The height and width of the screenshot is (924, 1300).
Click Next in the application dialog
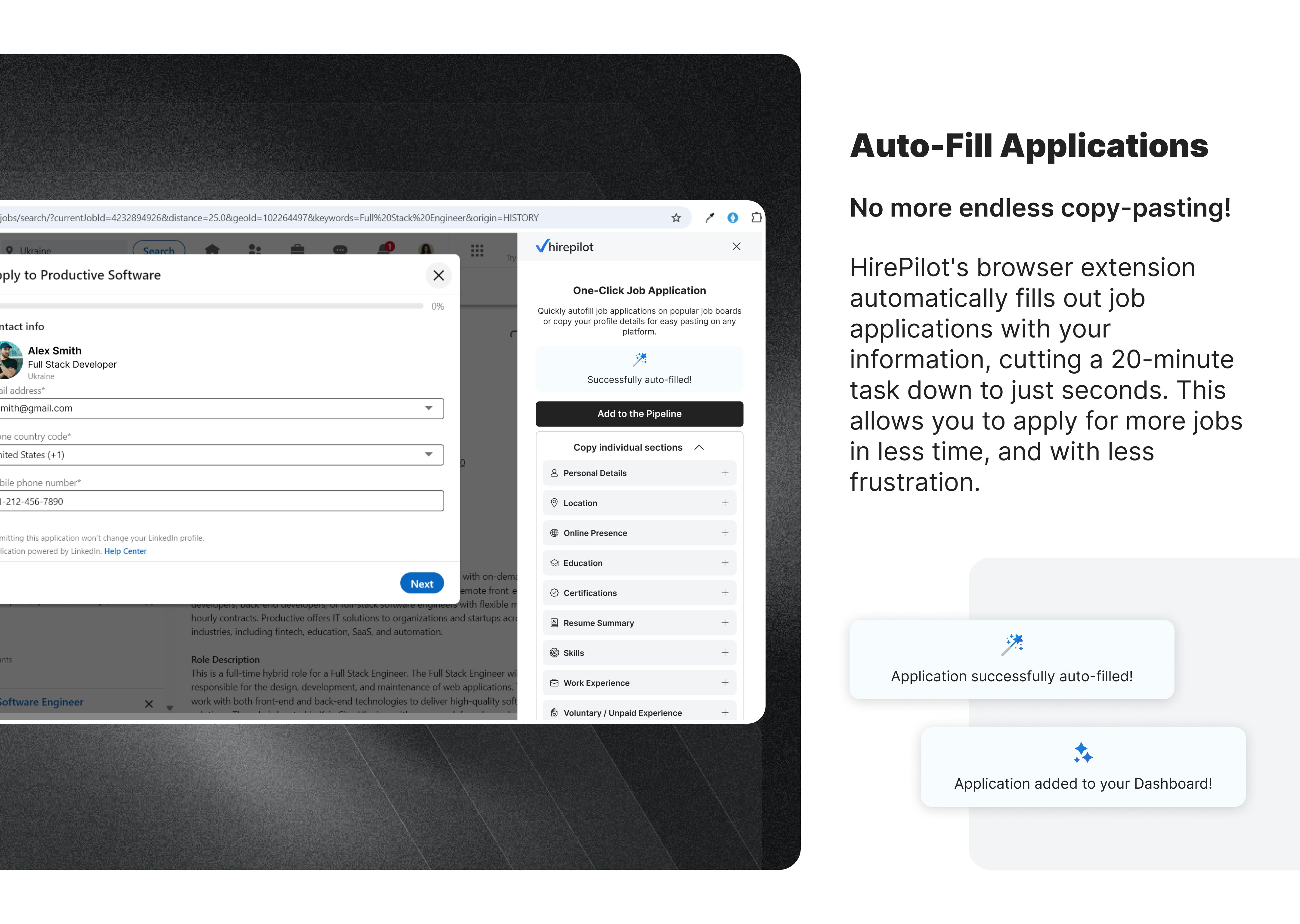click(x=422, y=584)
